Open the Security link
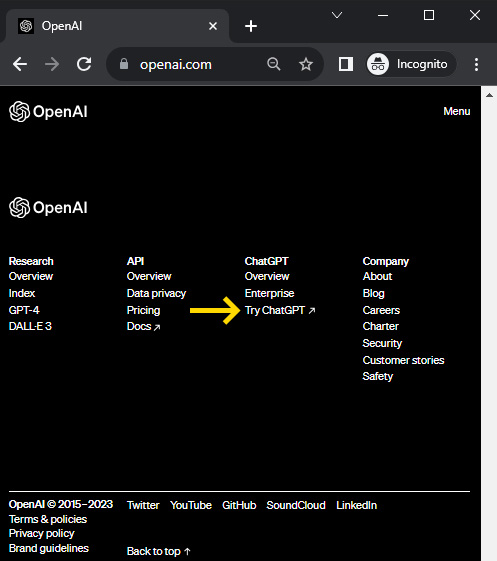 point(382,343)
